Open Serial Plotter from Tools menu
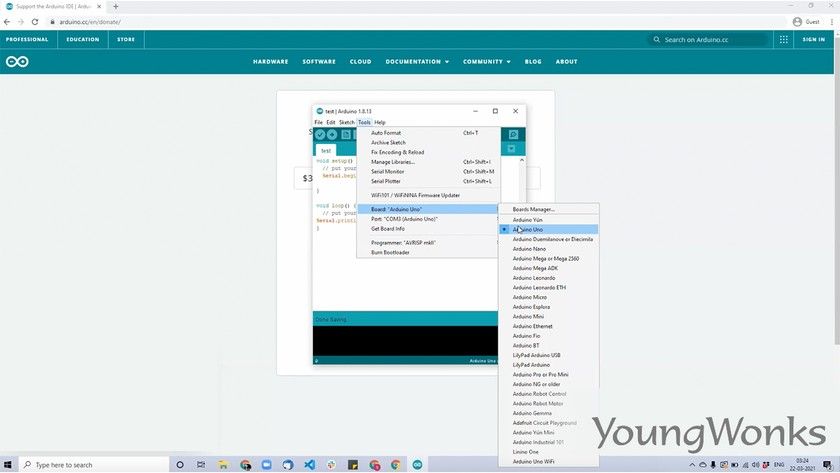 (428, 181)
